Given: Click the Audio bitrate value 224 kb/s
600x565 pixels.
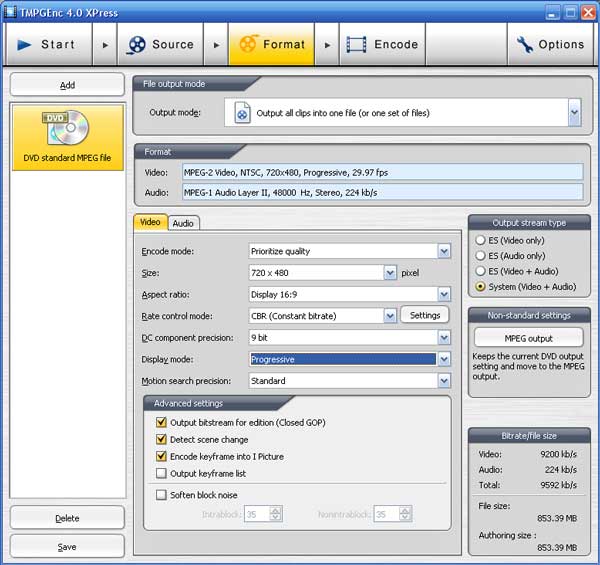Looking at the screenshot, I should tap(561, 469).
